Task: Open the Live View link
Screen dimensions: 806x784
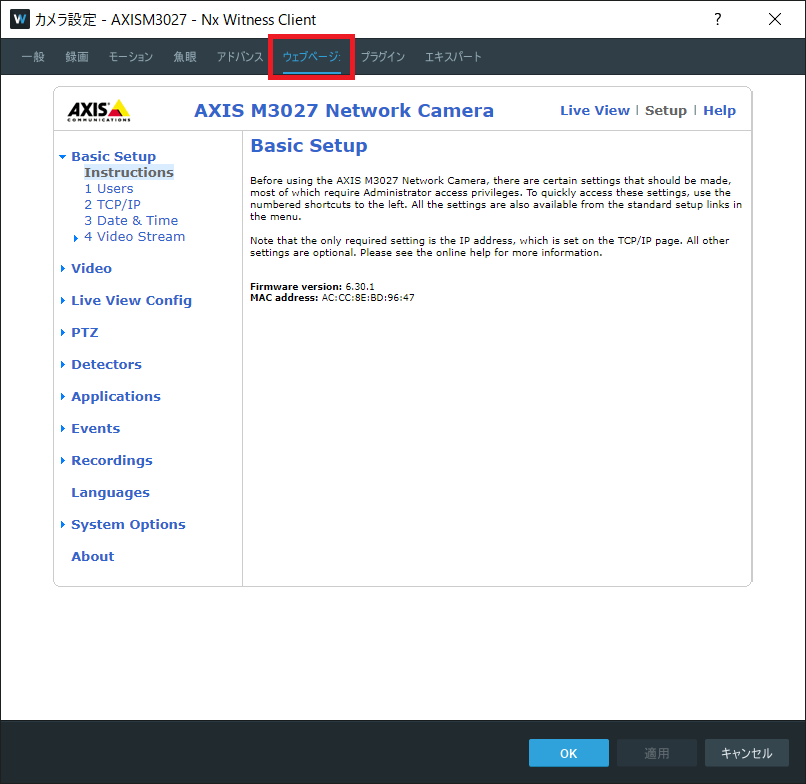Action: (x=595, y=111)
